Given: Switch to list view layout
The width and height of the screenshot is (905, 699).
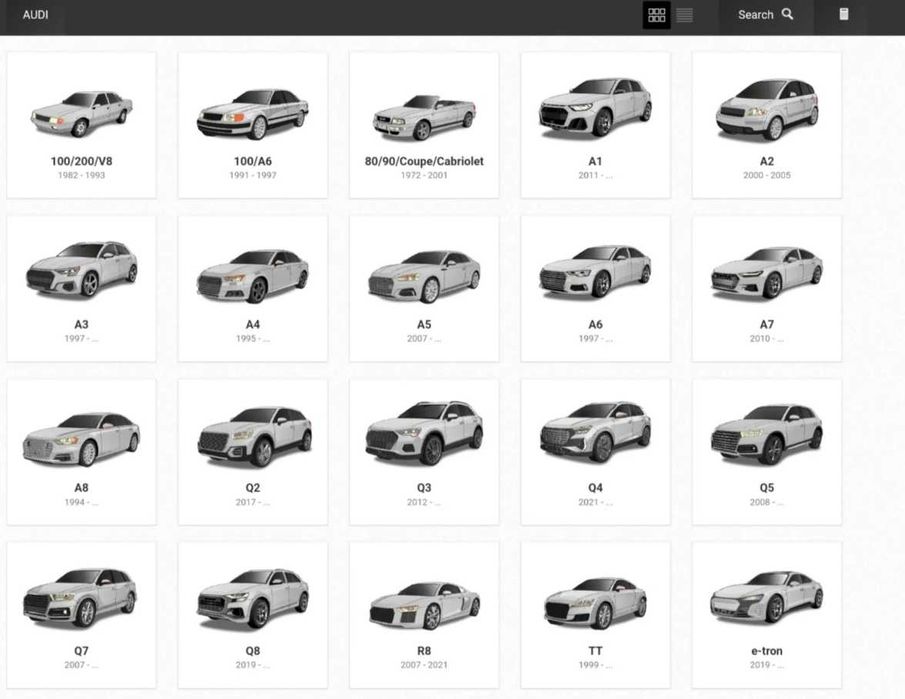Looking at the screenshot, I should click(x=685, y=15).
